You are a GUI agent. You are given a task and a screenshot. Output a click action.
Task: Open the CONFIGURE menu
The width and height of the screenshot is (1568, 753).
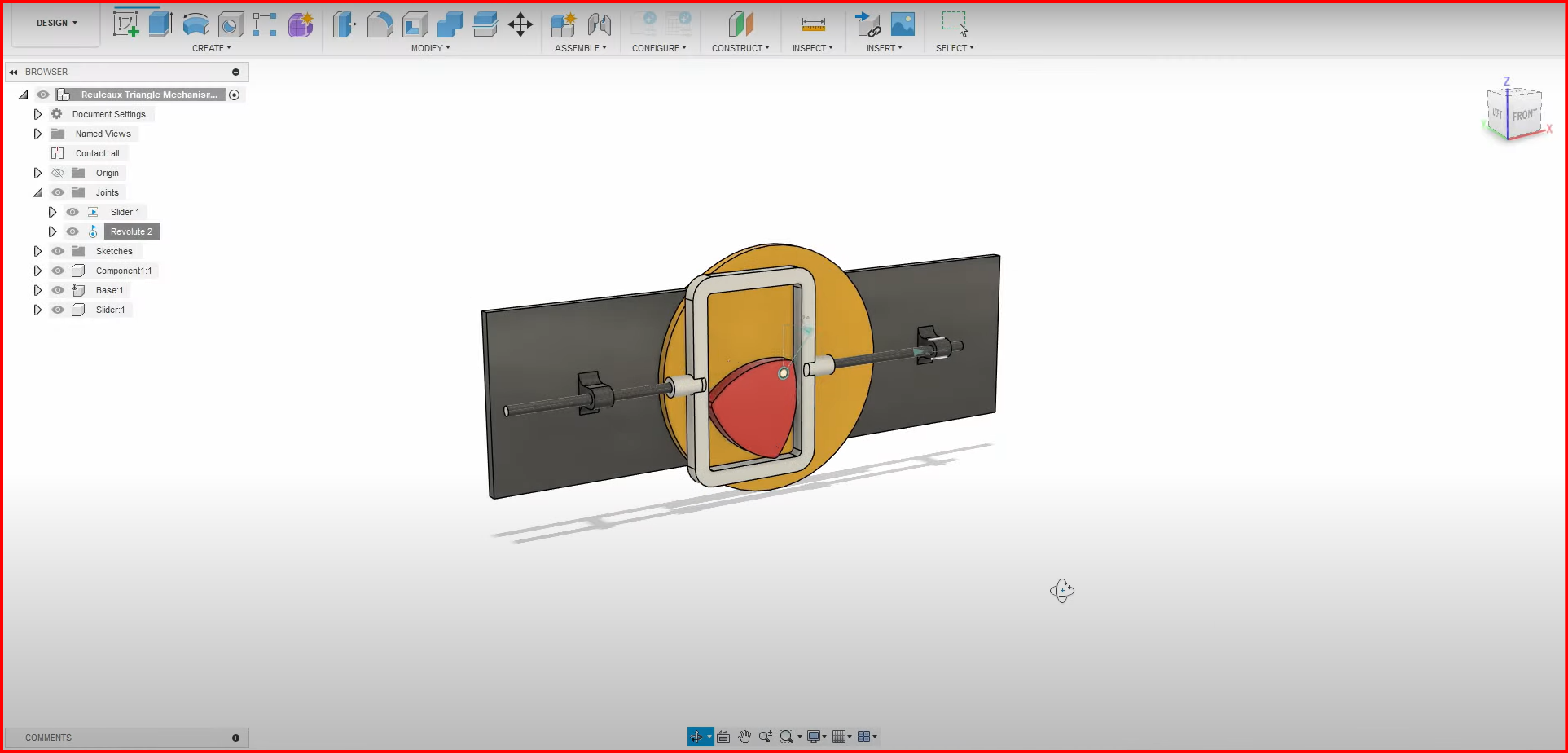[x=659, y=48]
